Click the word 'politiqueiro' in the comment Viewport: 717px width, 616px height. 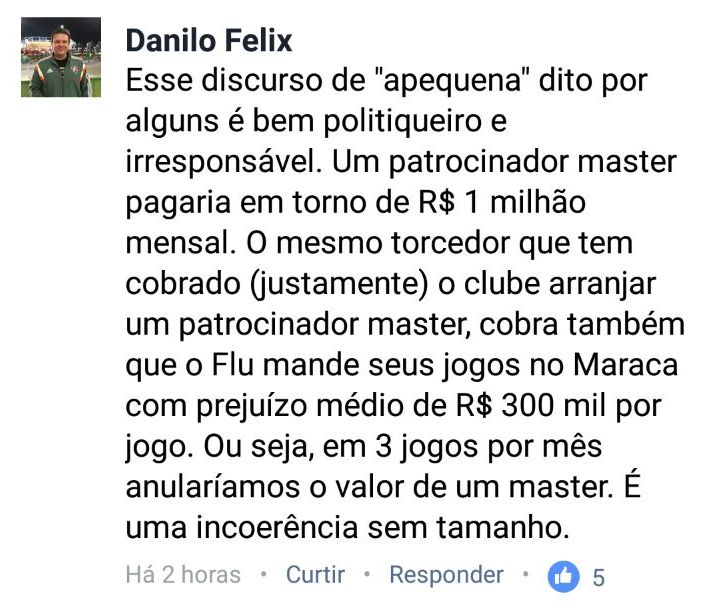402,122
